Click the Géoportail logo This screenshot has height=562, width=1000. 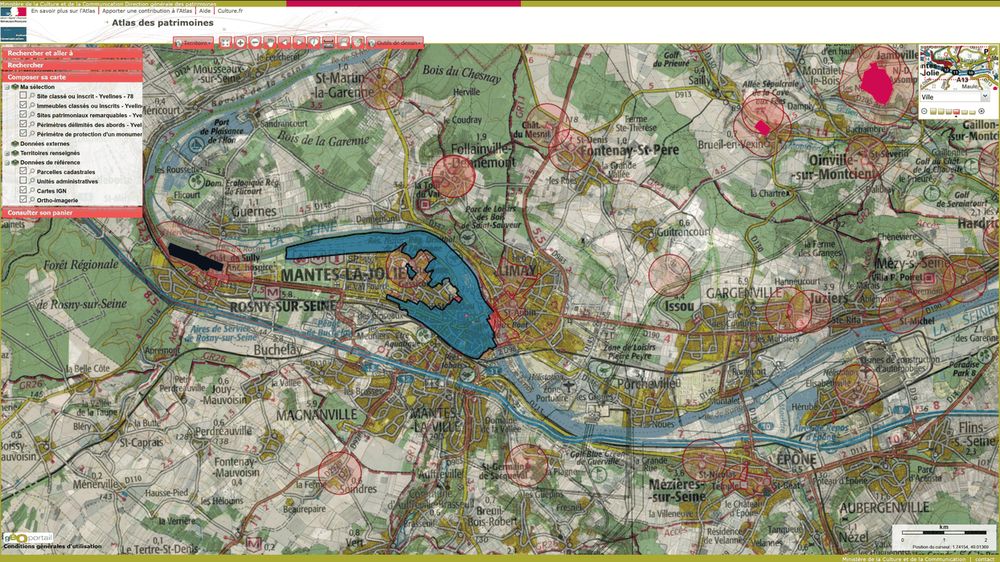(x=27, y=538)
